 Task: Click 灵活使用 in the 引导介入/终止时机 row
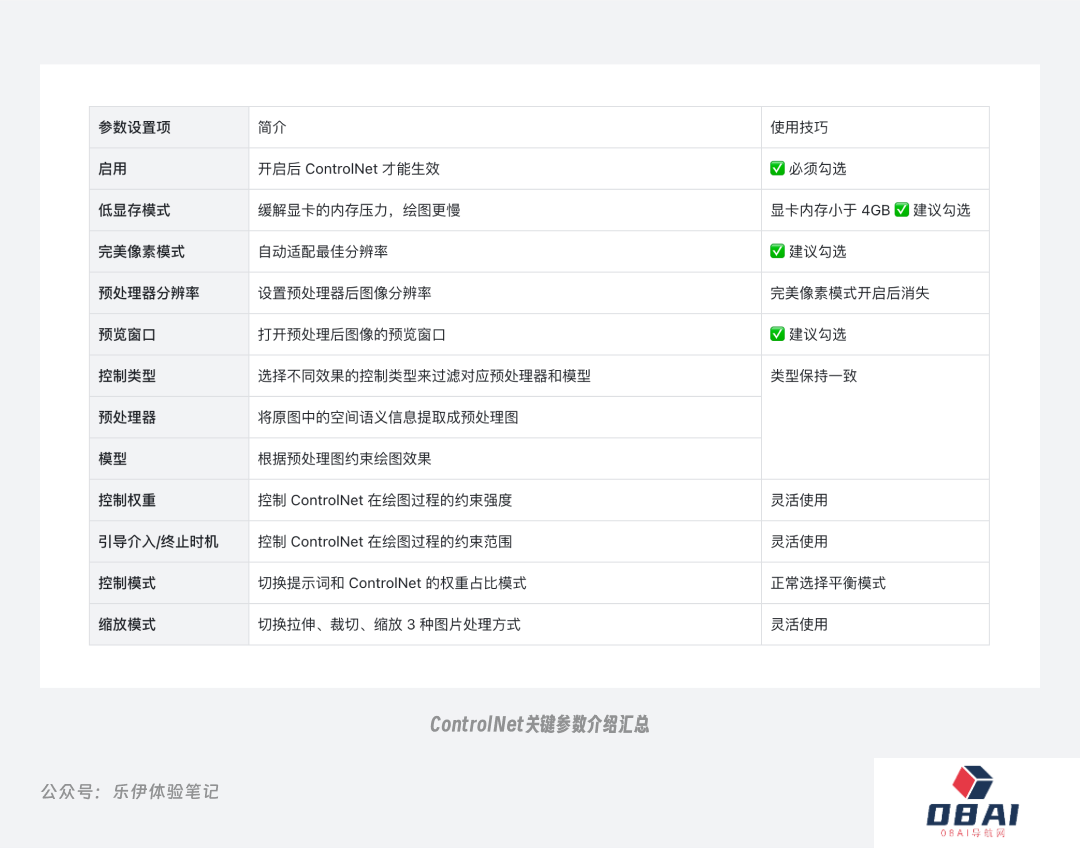799,541
